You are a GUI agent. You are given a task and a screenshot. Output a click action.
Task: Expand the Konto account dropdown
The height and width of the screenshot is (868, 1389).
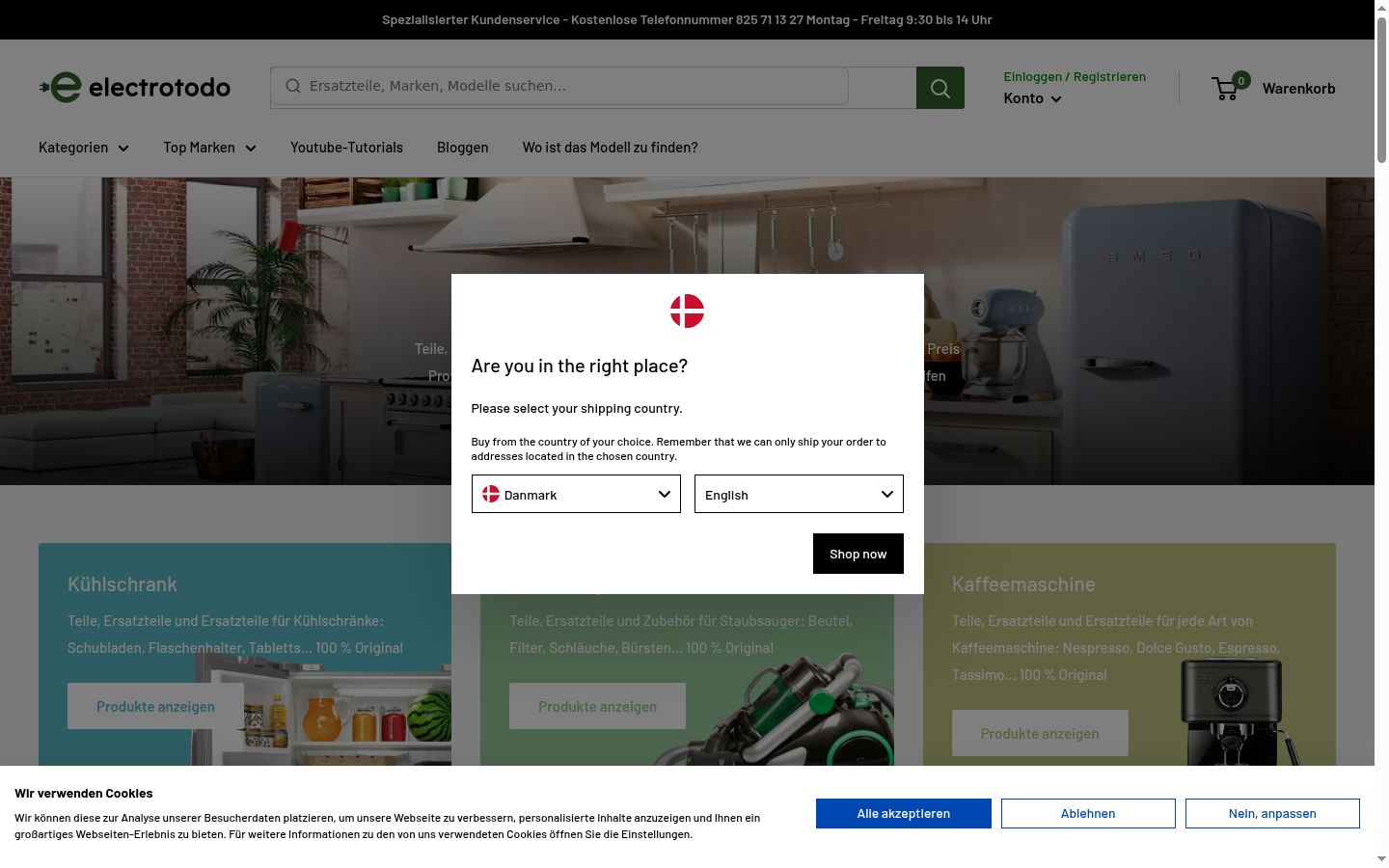click(1032, 98)
